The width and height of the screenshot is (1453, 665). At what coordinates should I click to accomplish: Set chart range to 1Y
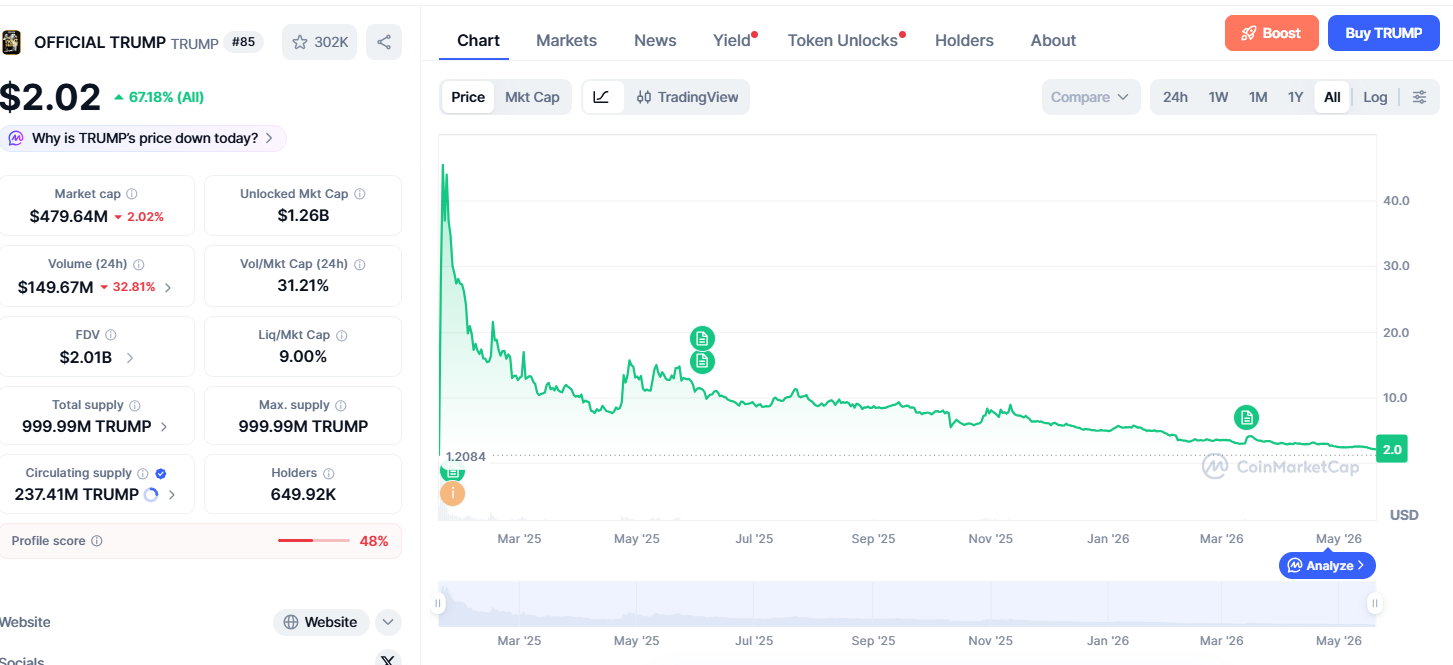point(1295,97)
